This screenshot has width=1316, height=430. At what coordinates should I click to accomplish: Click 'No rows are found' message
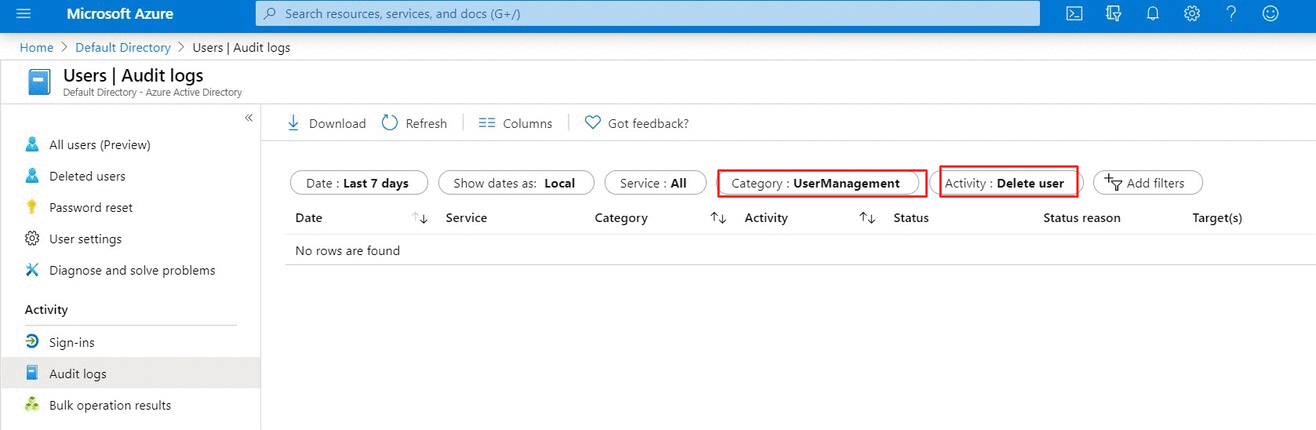tap(347, 251)
